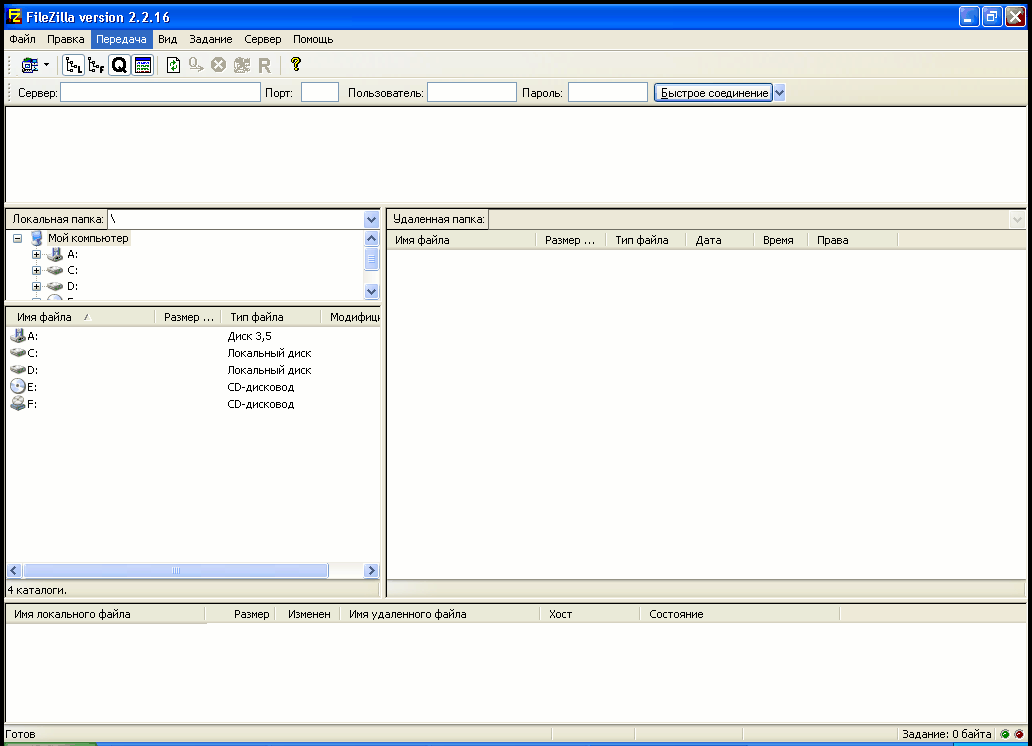The width and height of the screenshot is (1032, 746).
Task: Open the Вид menu
Action: [167, 39]
